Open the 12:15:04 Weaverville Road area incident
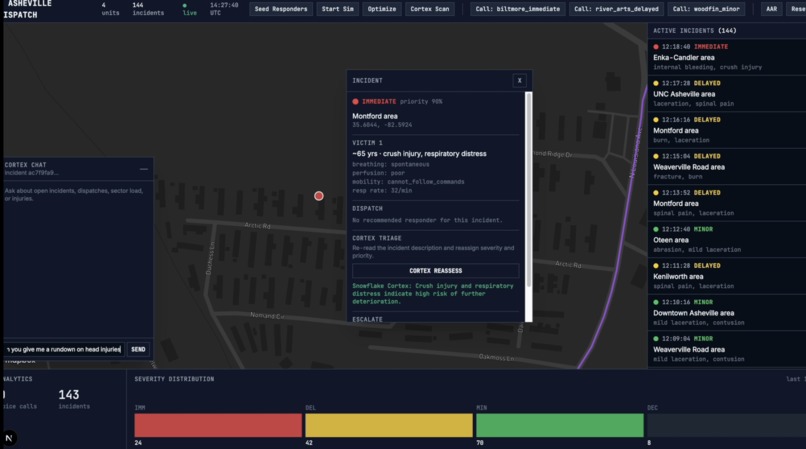This screenshot has height=449, width=806. tap(726, 166)
